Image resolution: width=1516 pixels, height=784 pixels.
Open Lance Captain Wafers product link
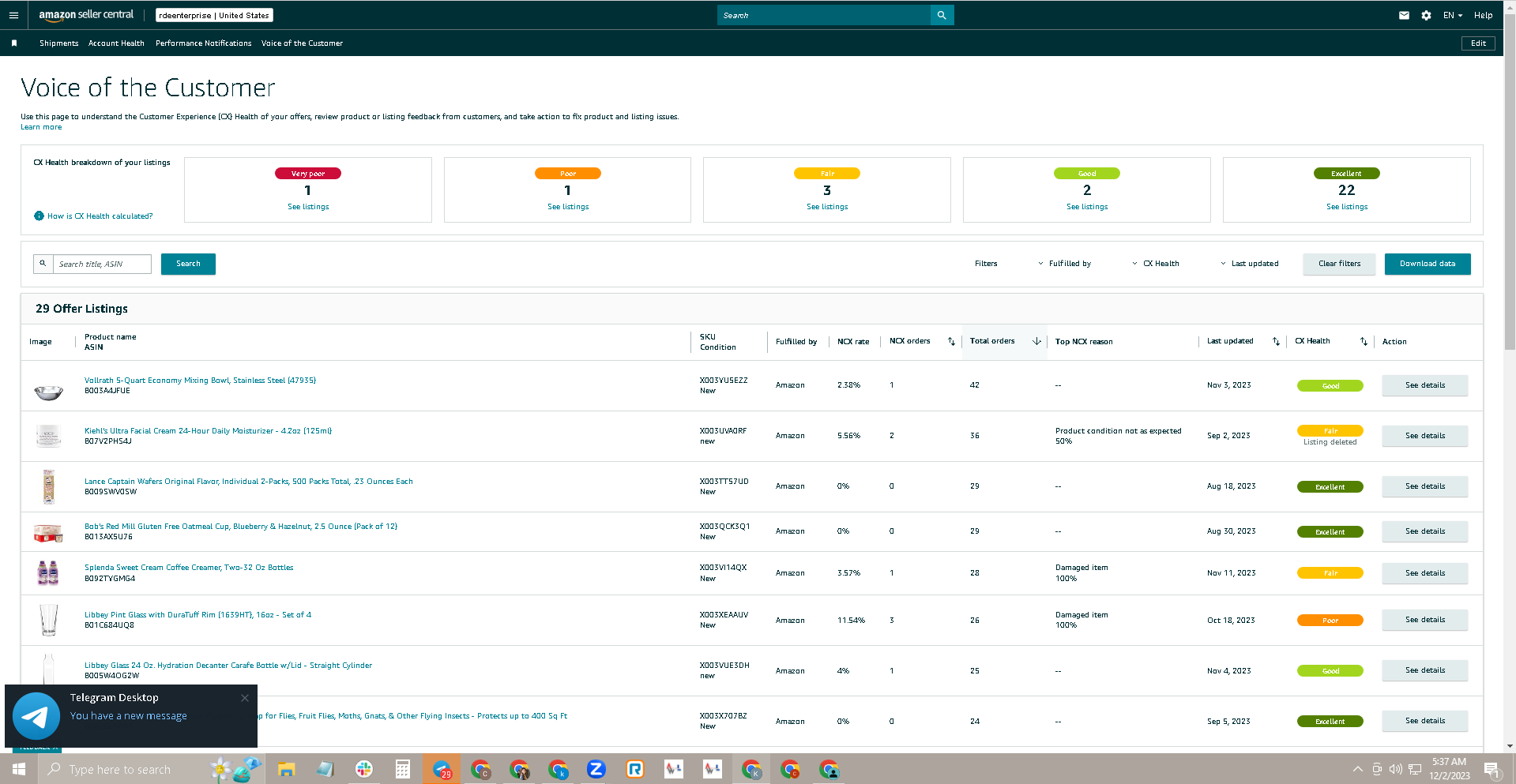click(x=249, y=482)
